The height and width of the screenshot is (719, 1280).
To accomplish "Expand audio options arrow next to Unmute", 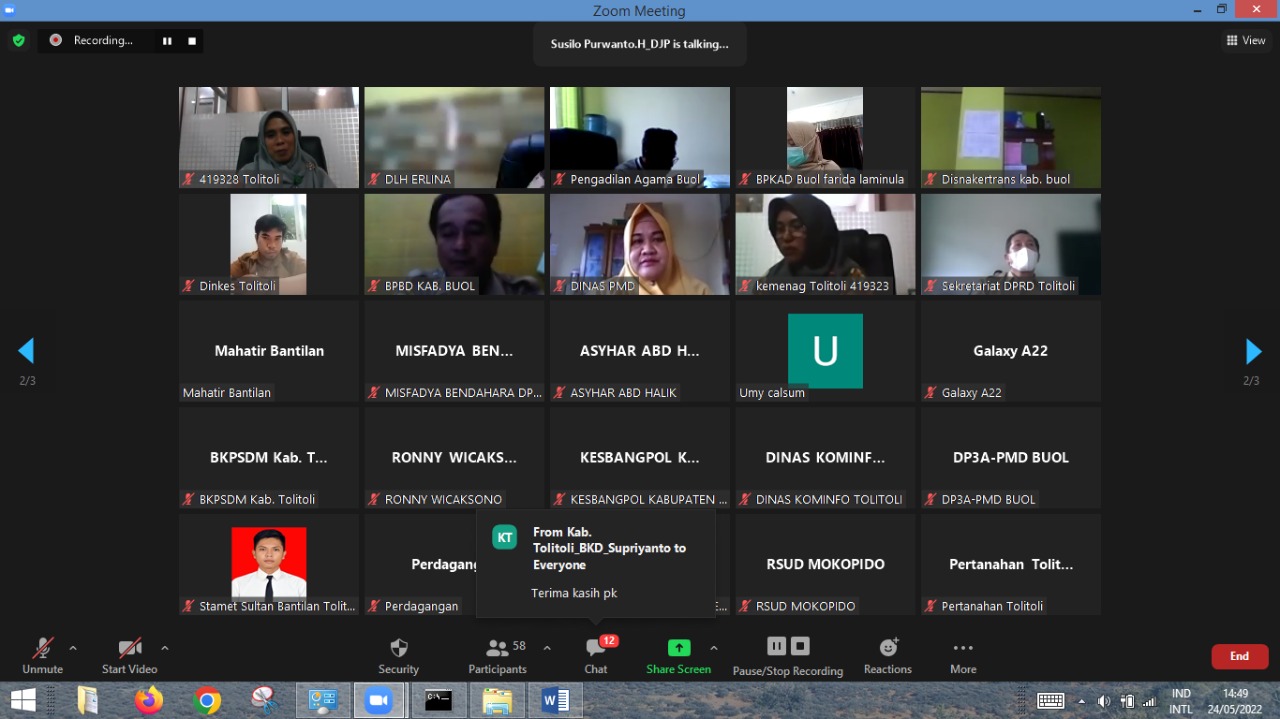I will click(73, 648).
